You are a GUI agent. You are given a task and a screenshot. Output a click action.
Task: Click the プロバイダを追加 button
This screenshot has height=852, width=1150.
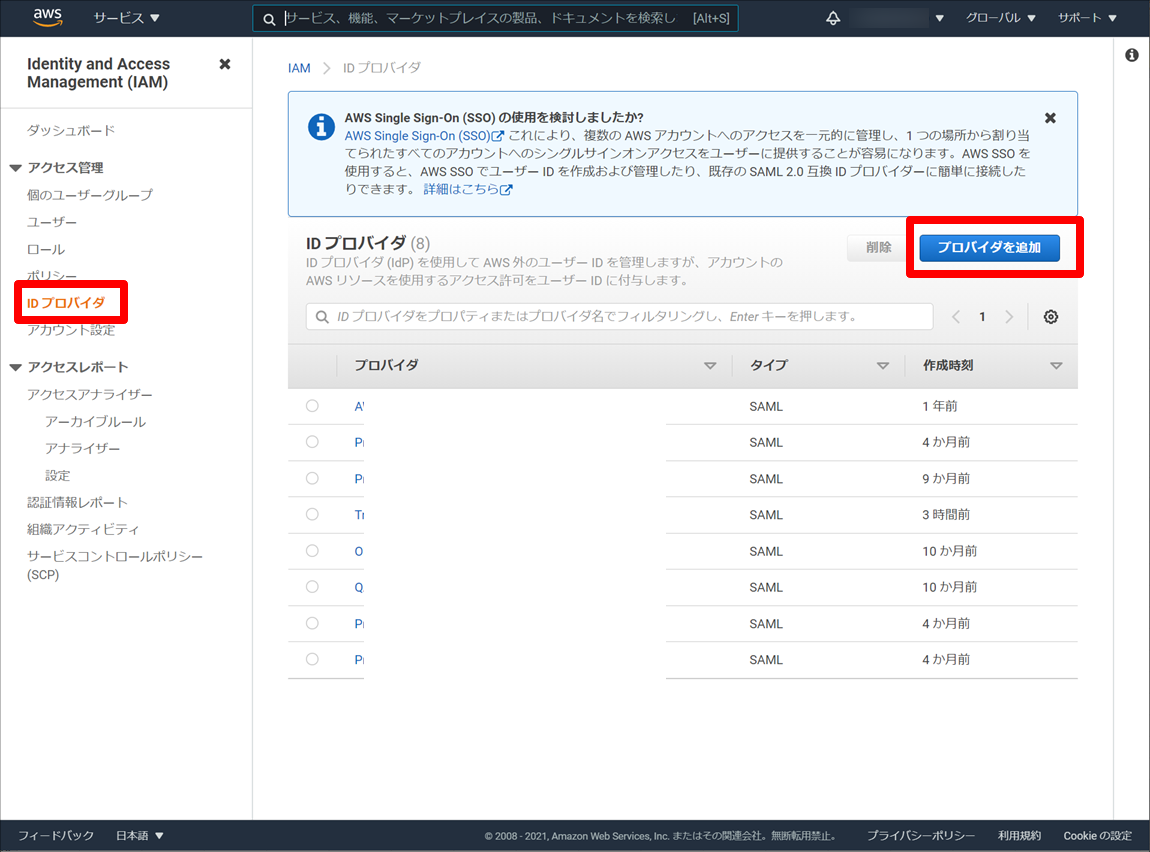point(989,248)
